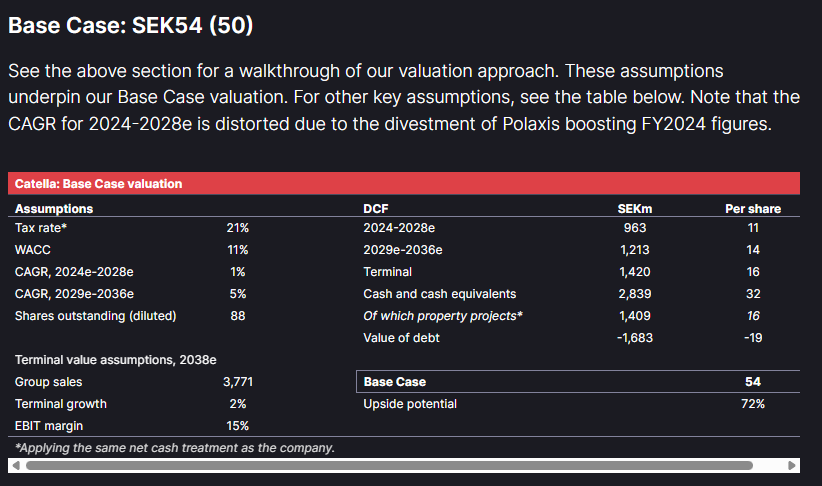Image resolution: width=822 pixels, height=486 pixels.
Task: Click the footnote about net cash treatment
Action: click(x=175, y=448)
